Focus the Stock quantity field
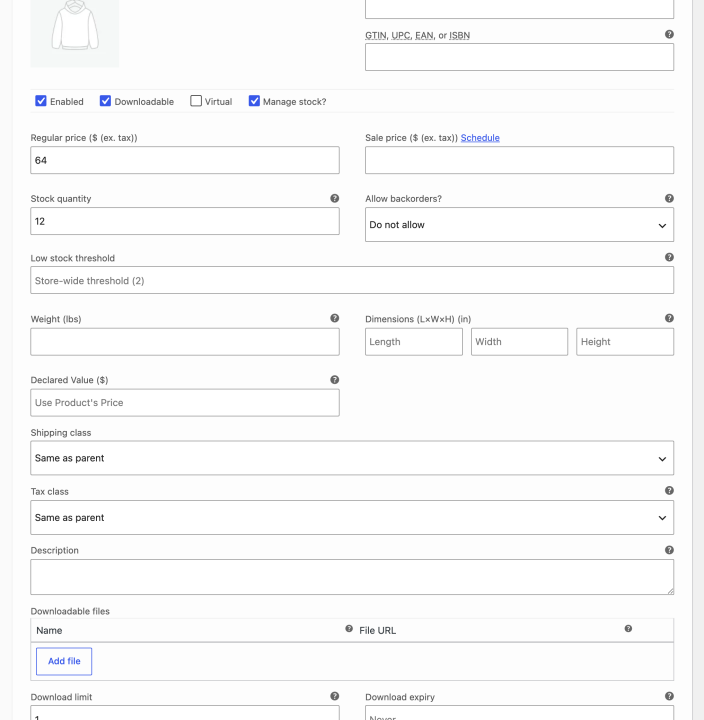This screenshot has height=720, width=704. click(x=185, y=221)
